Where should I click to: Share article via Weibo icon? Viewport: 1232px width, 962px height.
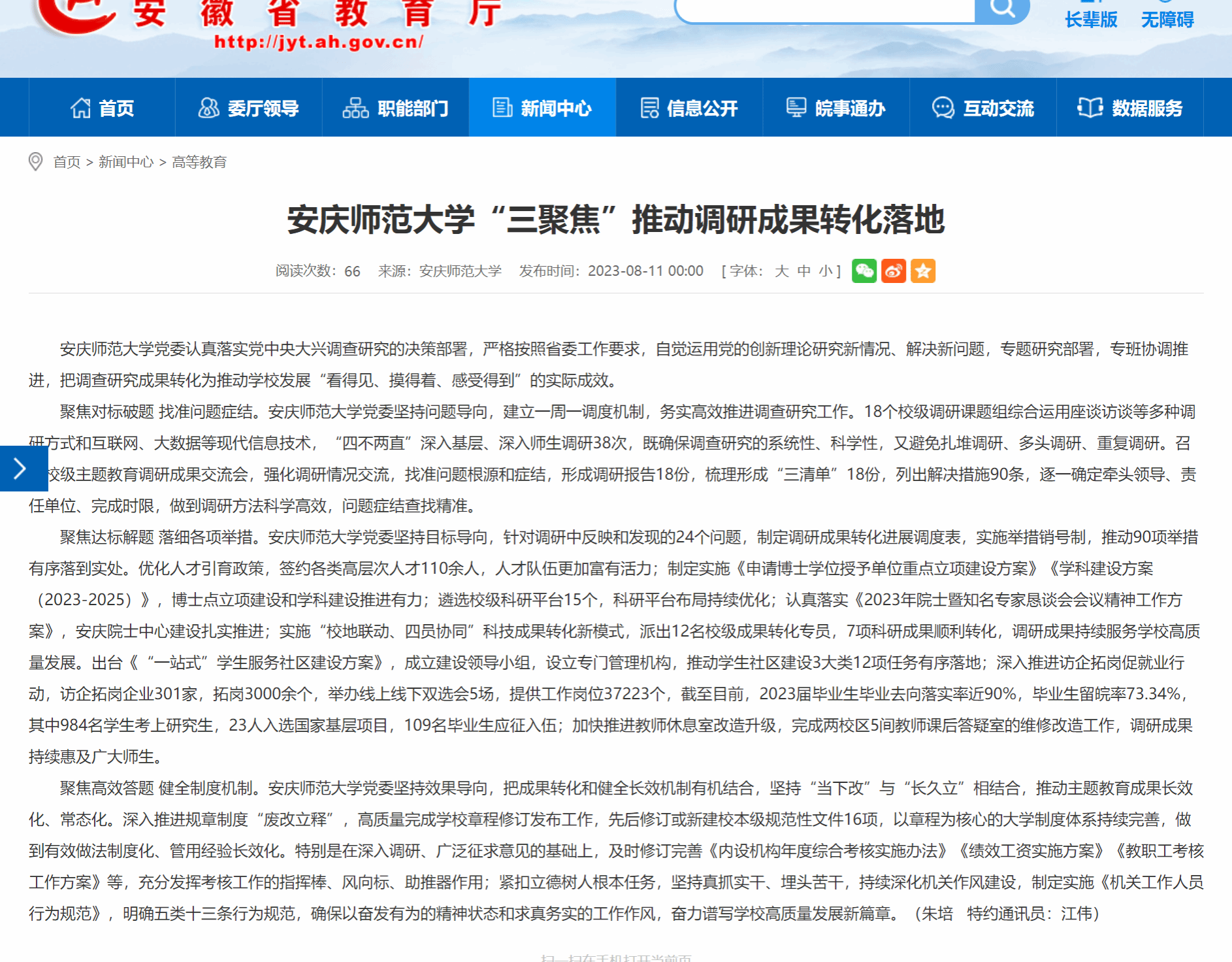click(893, 271)
